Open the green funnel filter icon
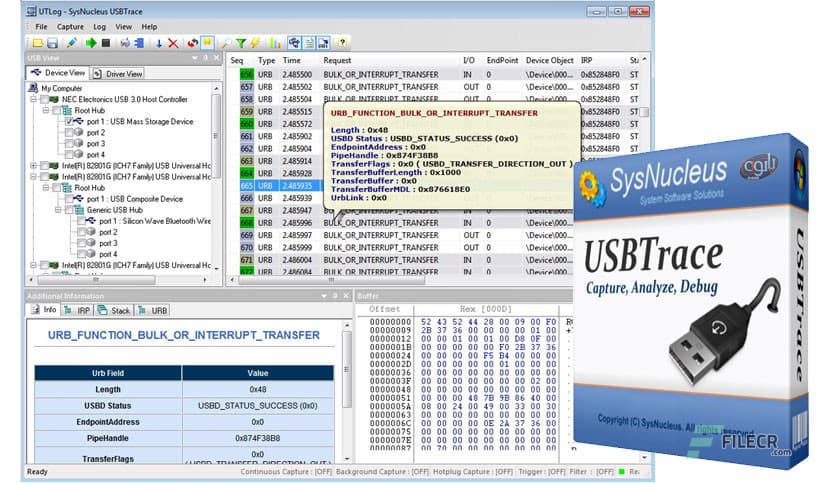Image resolution: width=836 pixels, height=484 pixels. (241, 43)
